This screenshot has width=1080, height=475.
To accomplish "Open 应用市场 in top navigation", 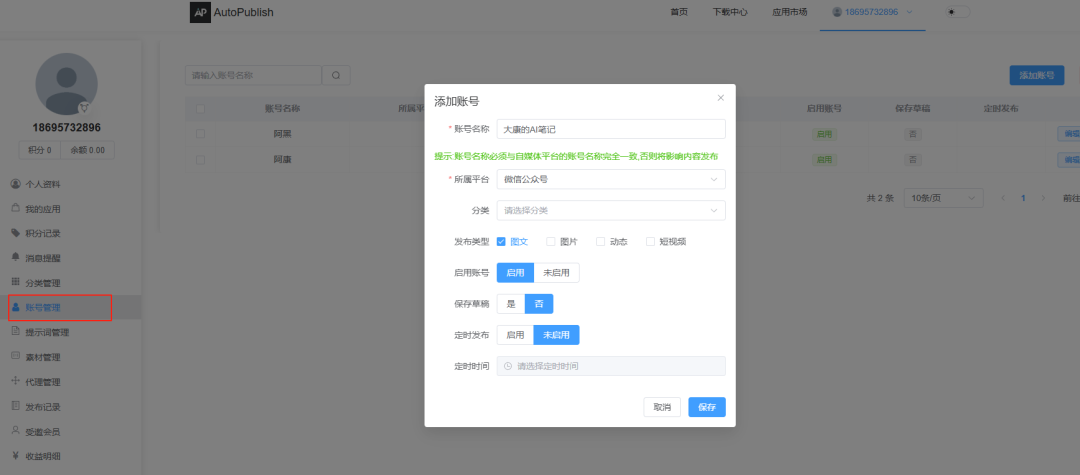I will coord(790,12).
